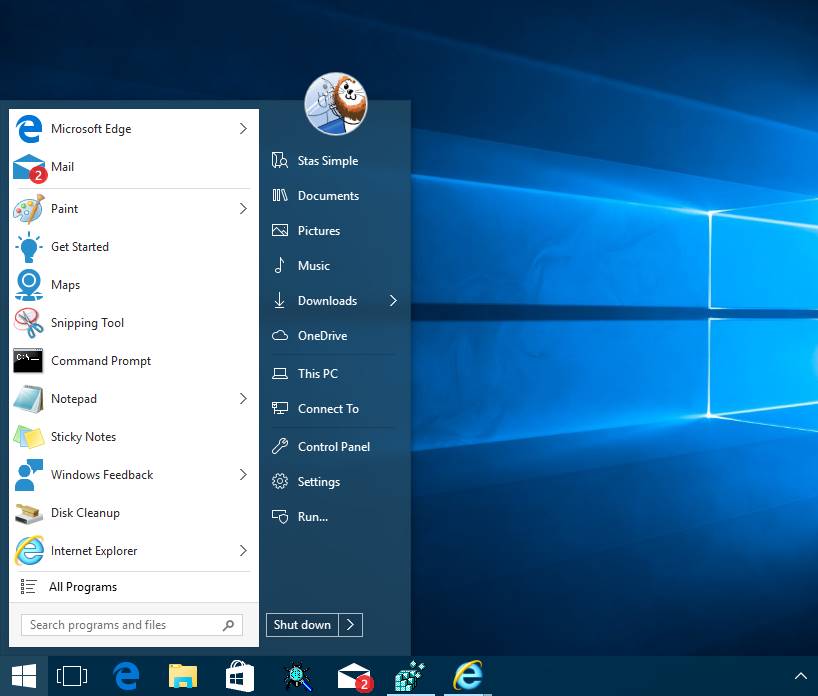
Task: Open the Downloads menu item
Action: [334, 301]
